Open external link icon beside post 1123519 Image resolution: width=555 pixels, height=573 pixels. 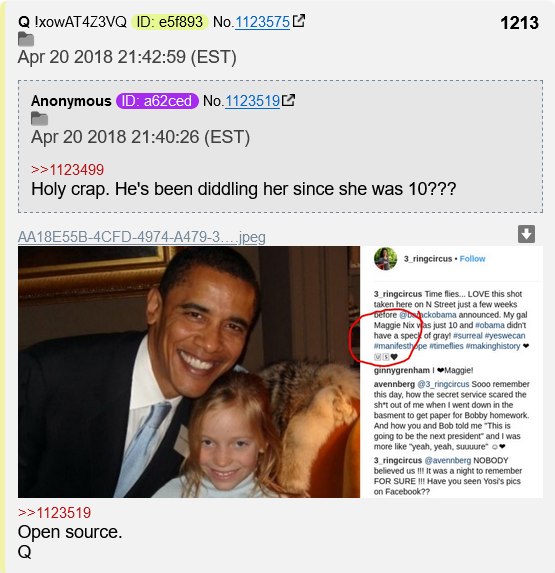coord(289,100)
